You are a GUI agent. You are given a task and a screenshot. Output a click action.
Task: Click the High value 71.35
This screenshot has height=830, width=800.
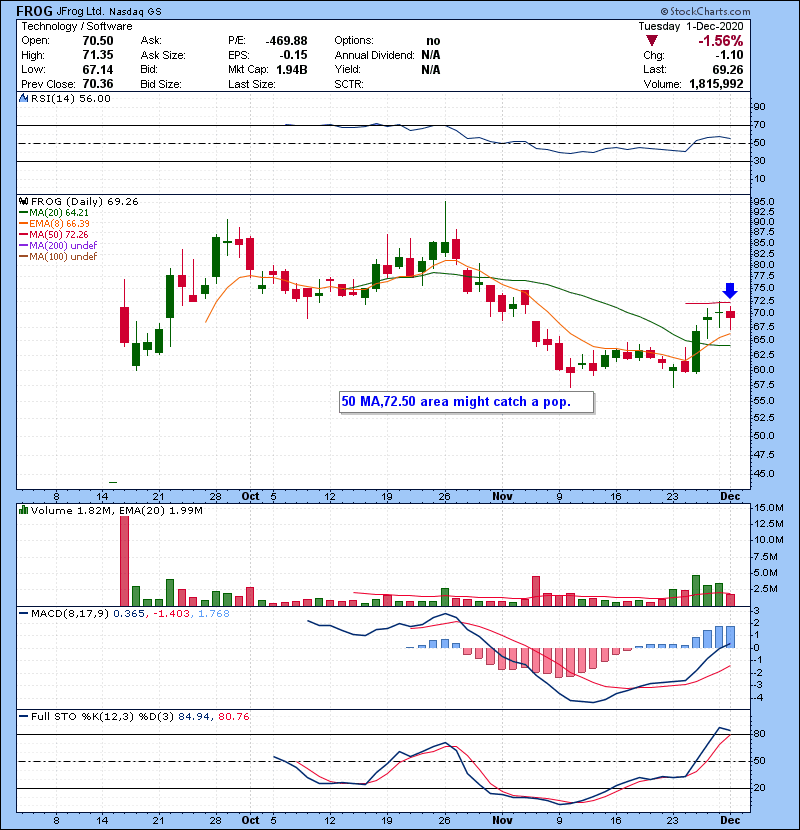coord(98,55)
